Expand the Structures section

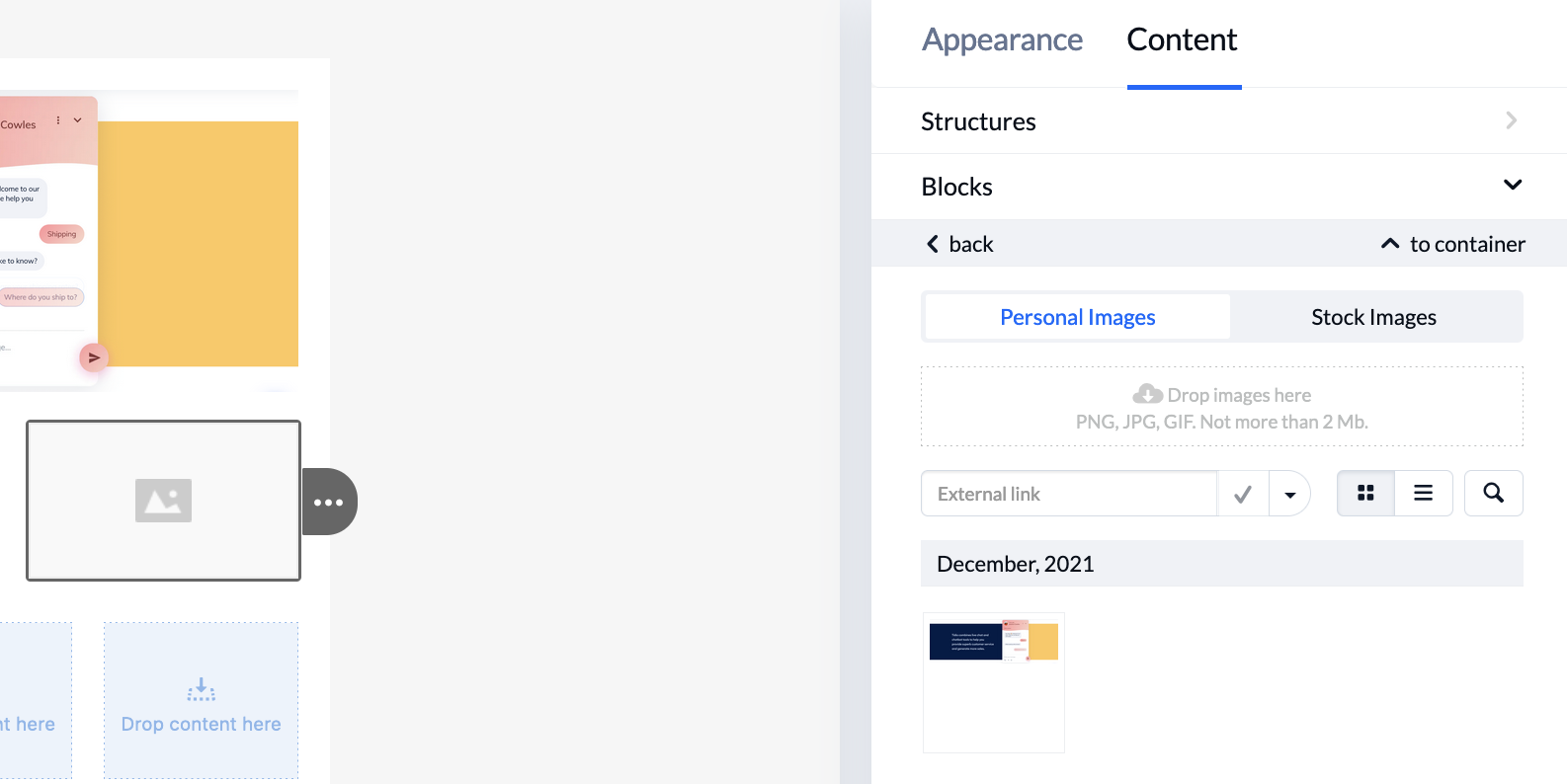(1219, 121)
